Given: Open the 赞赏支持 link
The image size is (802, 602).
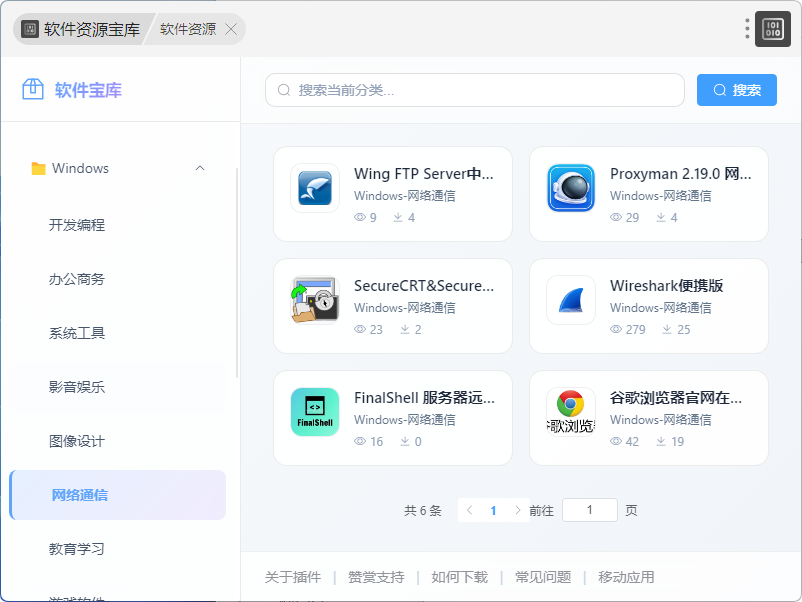Looking at the screenshot, I should 376,577.
